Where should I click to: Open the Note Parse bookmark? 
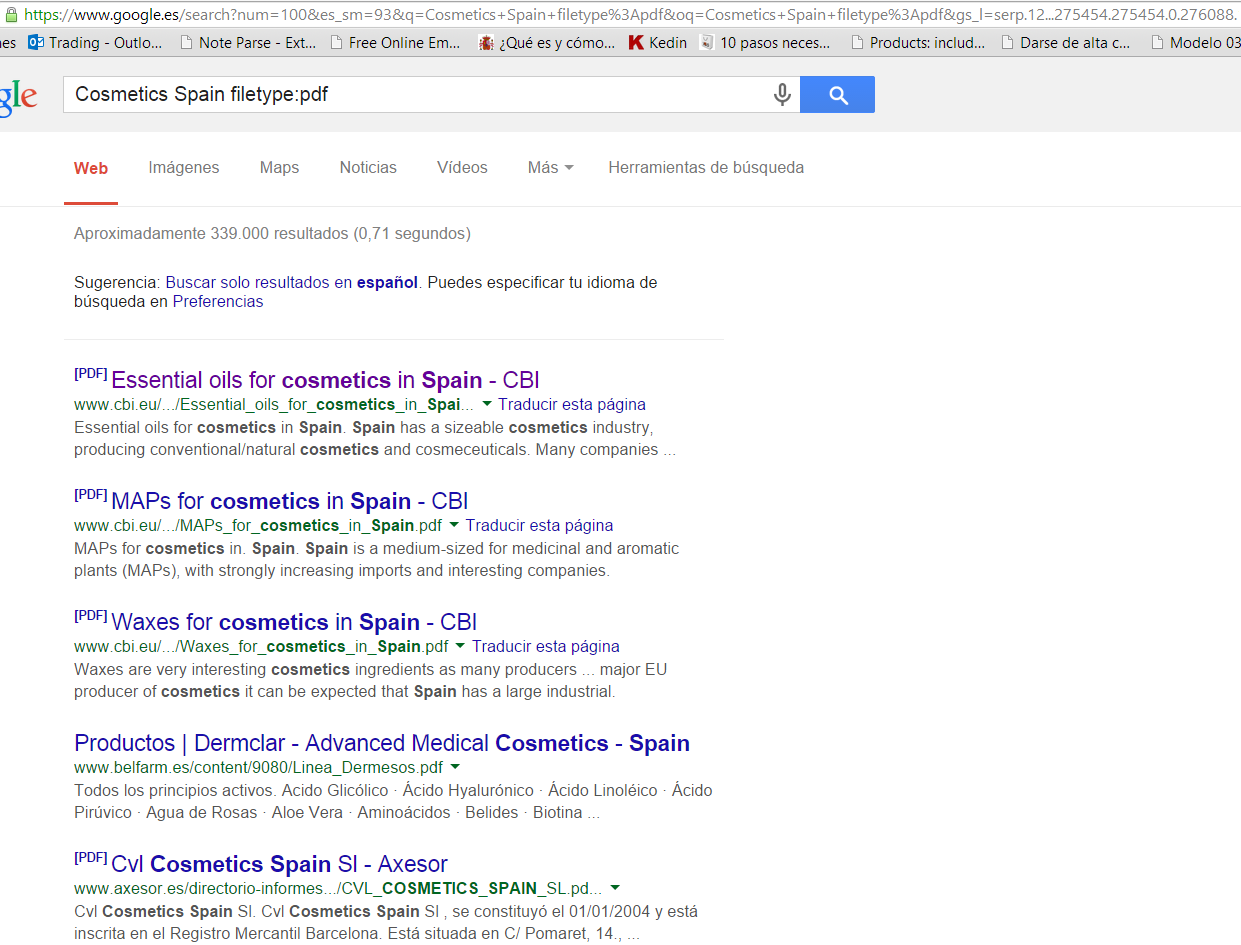[247, 43]
